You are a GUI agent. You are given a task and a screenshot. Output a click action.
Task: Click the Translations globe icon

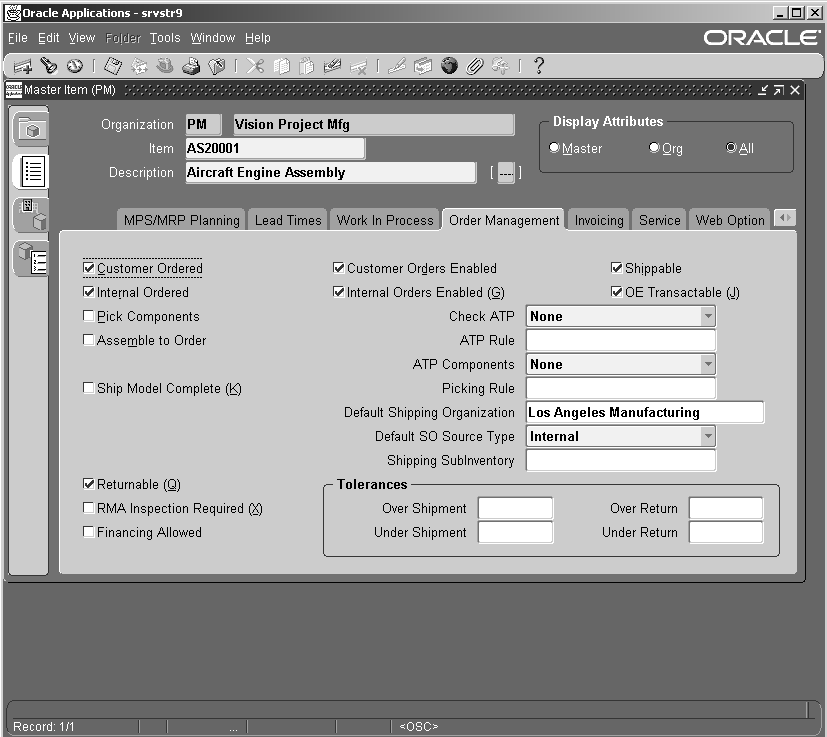449,66
